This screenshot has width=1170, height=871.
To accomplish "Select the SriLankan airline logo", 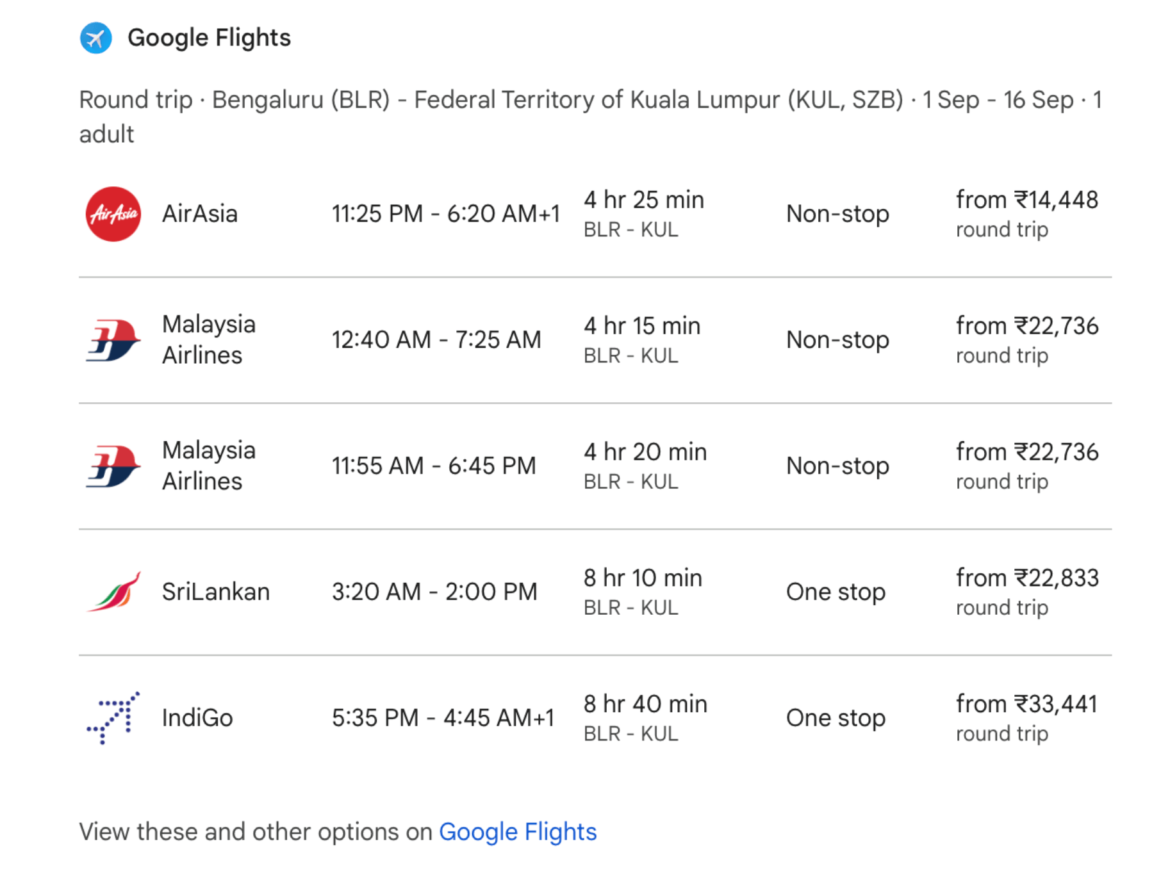I will (112, 591).
